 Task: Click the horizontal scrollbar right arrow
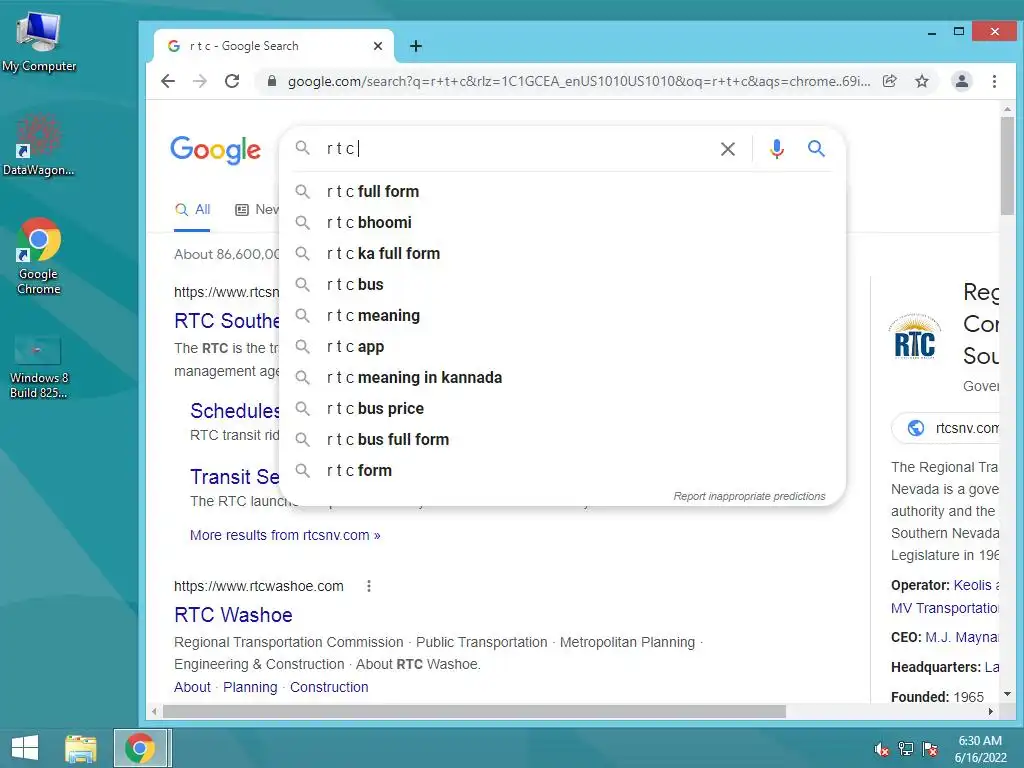(991, 711)
